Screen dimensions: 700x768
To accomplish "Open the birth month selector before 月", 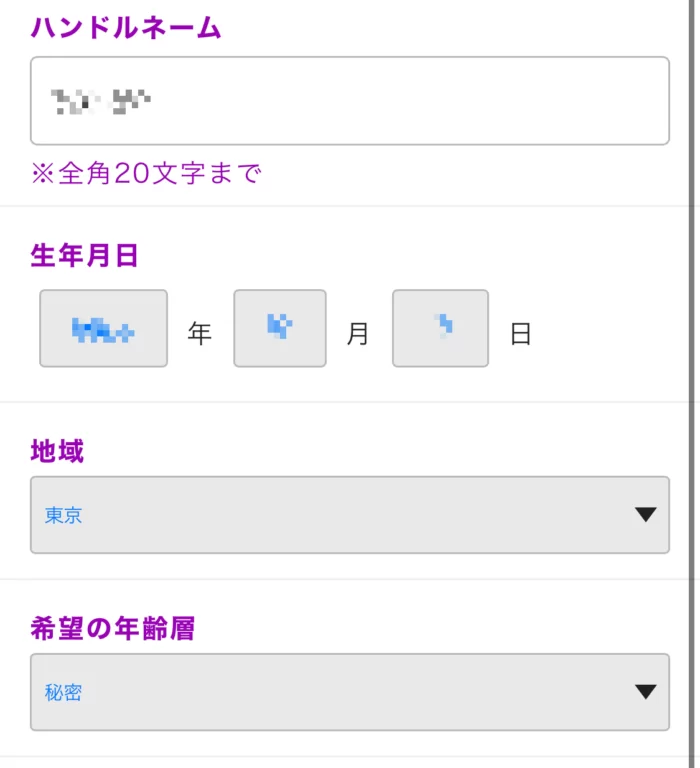I will (280, 328).
